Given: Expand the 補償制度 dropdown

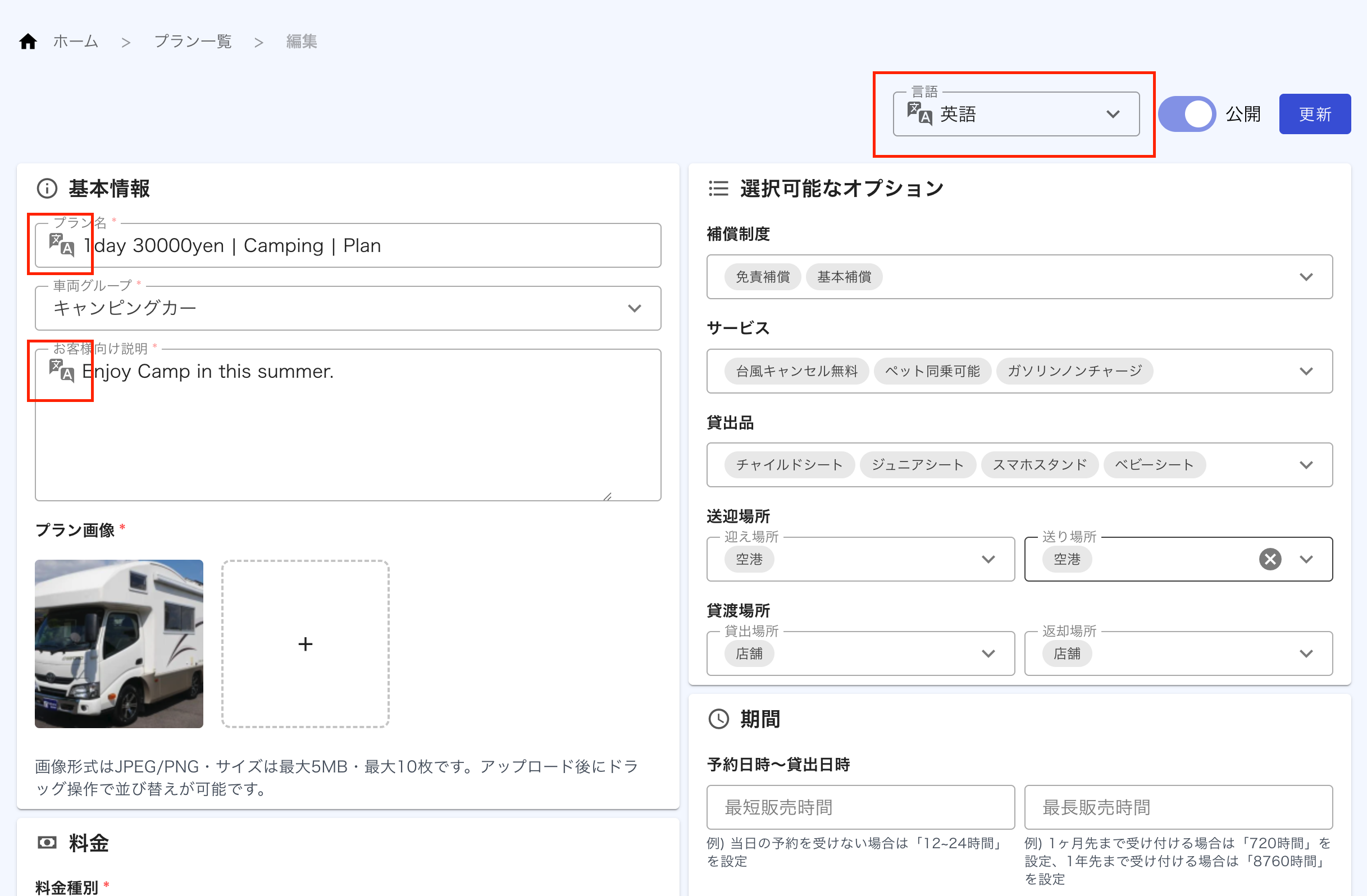Looking at the screenshot, I should [1306, 277].
